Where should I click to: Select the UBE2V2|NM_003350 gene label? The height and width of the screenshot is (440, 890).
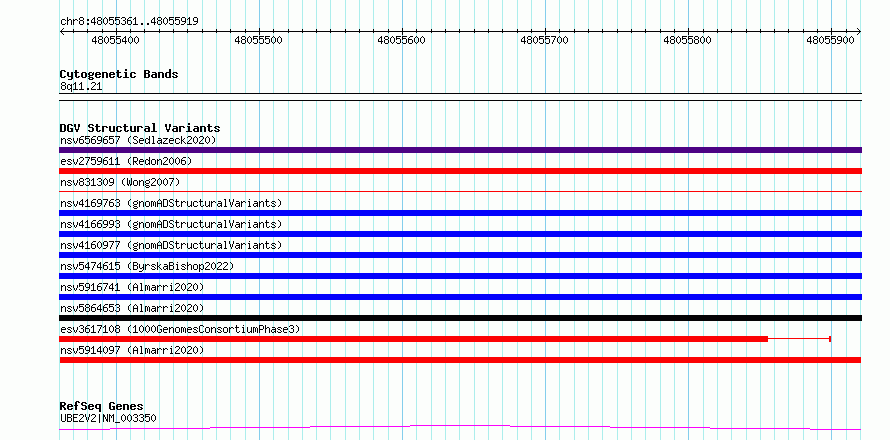point(108,418)
